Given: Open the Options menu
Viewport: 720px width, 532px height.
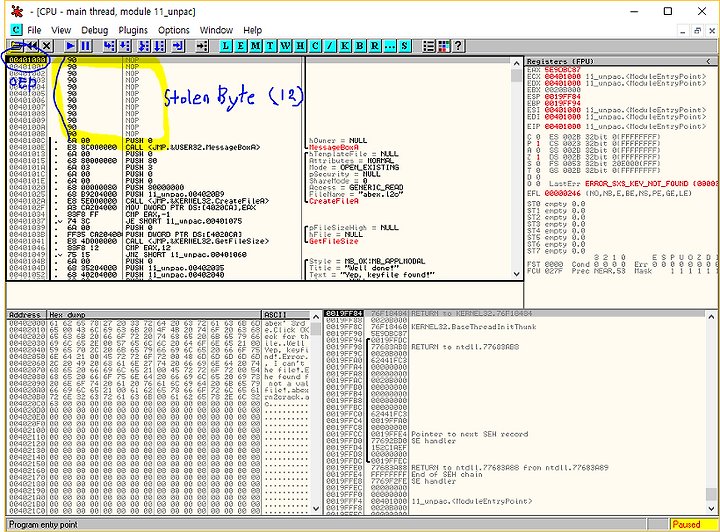Looking at the screenshot, I should coord(174,30).
